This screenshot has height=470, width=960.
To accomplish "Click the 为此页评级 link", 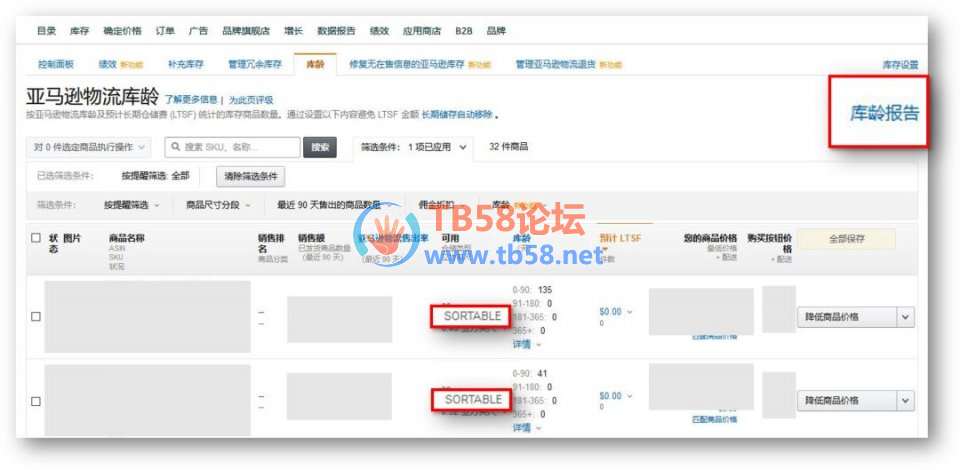I will pyautogui.click(x=251, y=100).
